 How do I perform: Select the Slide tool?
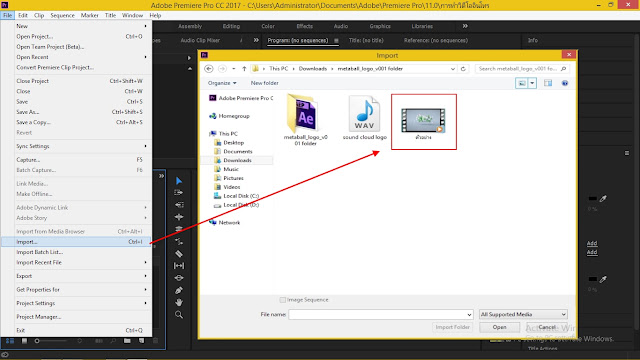pos(179,278)
